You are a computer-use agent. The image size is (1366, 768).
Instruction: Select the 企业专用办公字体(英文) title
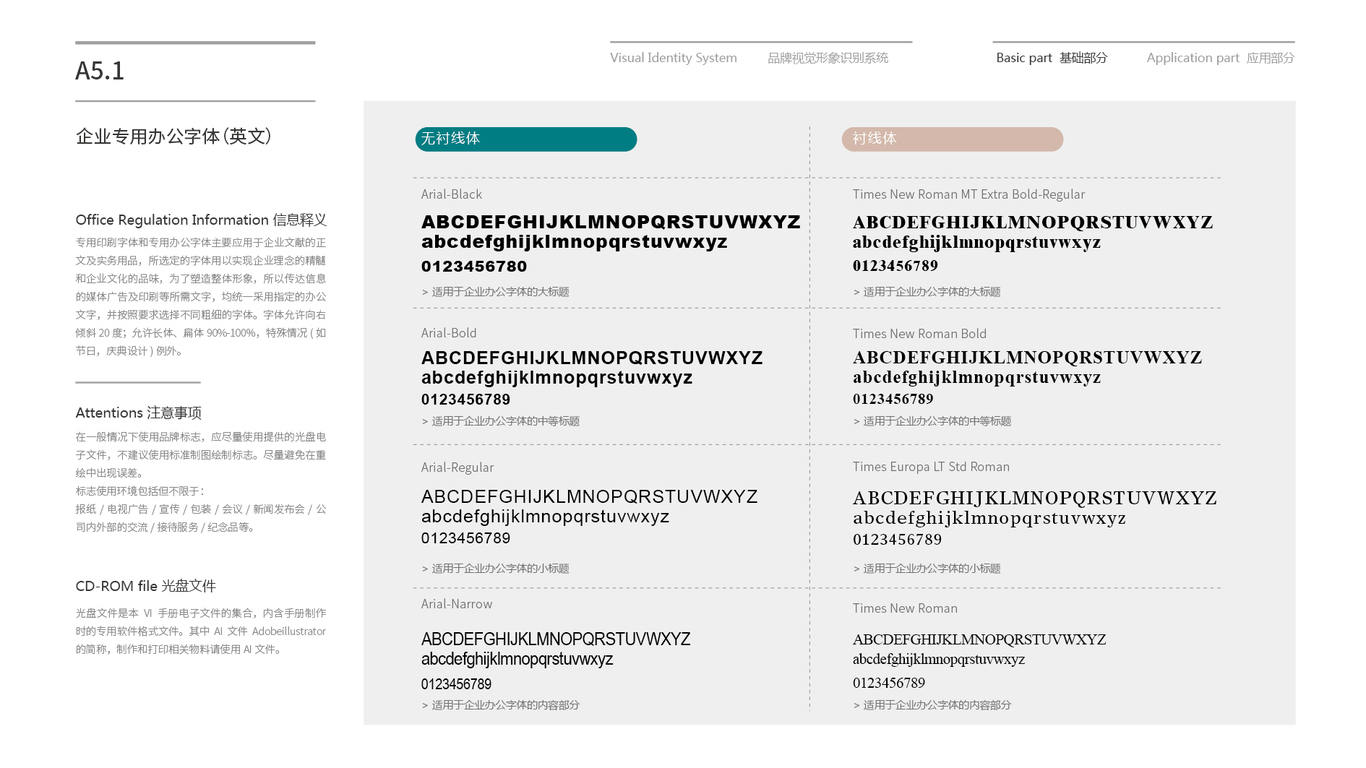click(174, 136)
